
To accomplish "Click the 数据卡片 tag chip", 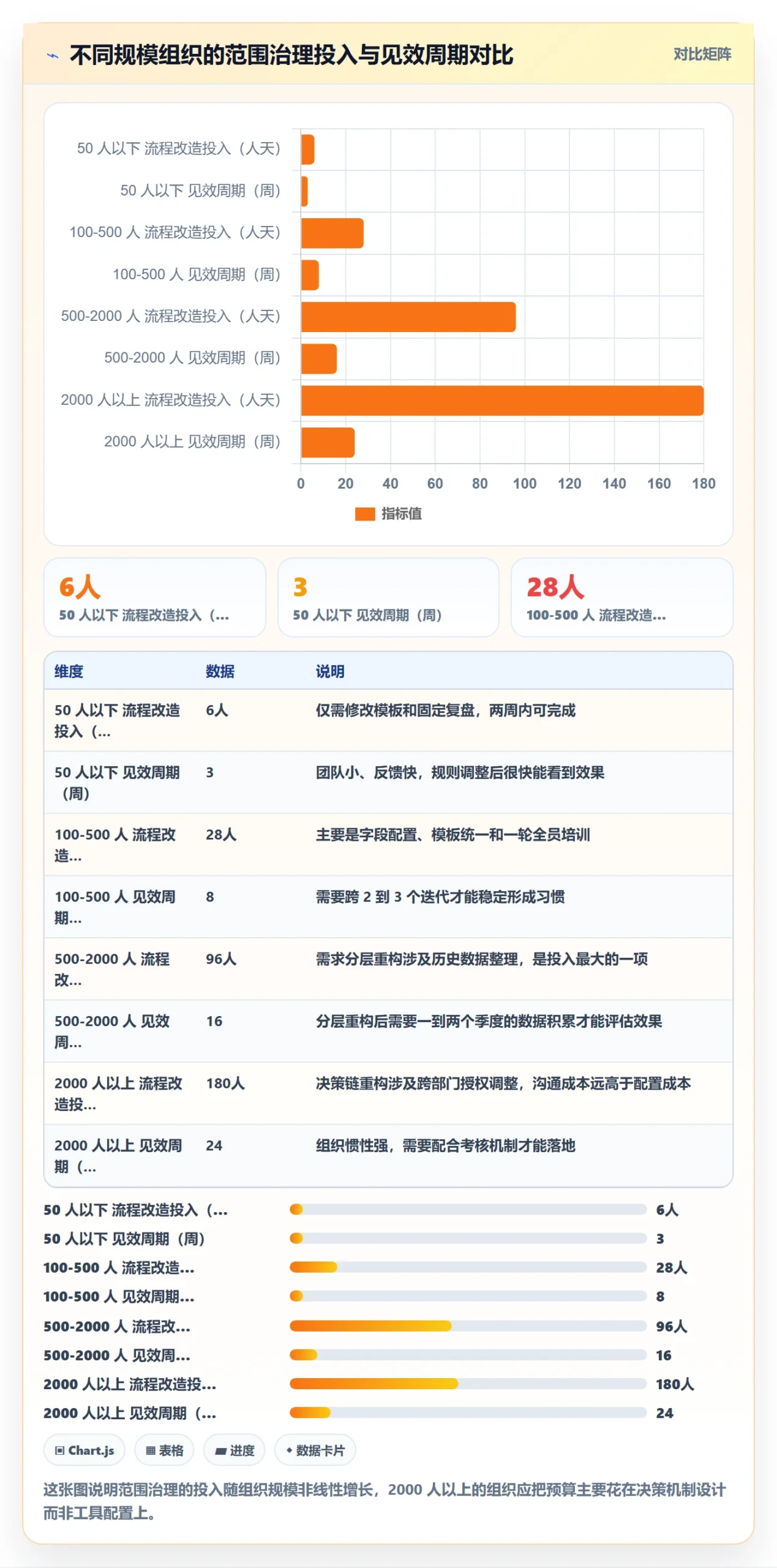I will point(315,1450).
